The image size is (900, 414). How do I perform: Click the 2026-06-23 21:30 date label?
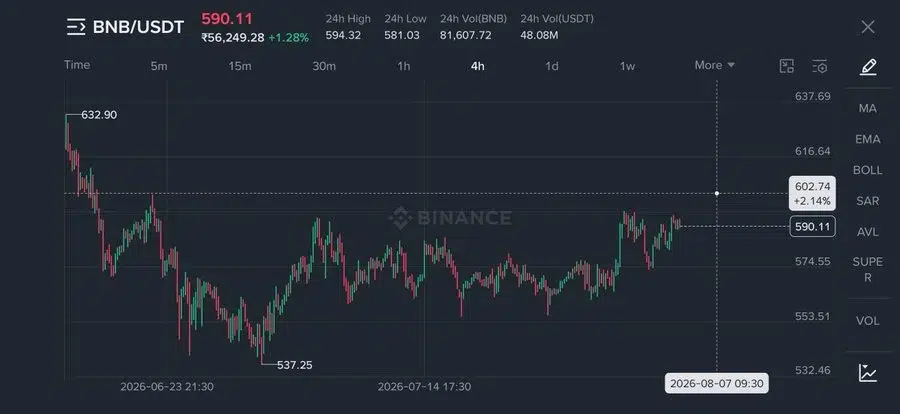[167, 387]
